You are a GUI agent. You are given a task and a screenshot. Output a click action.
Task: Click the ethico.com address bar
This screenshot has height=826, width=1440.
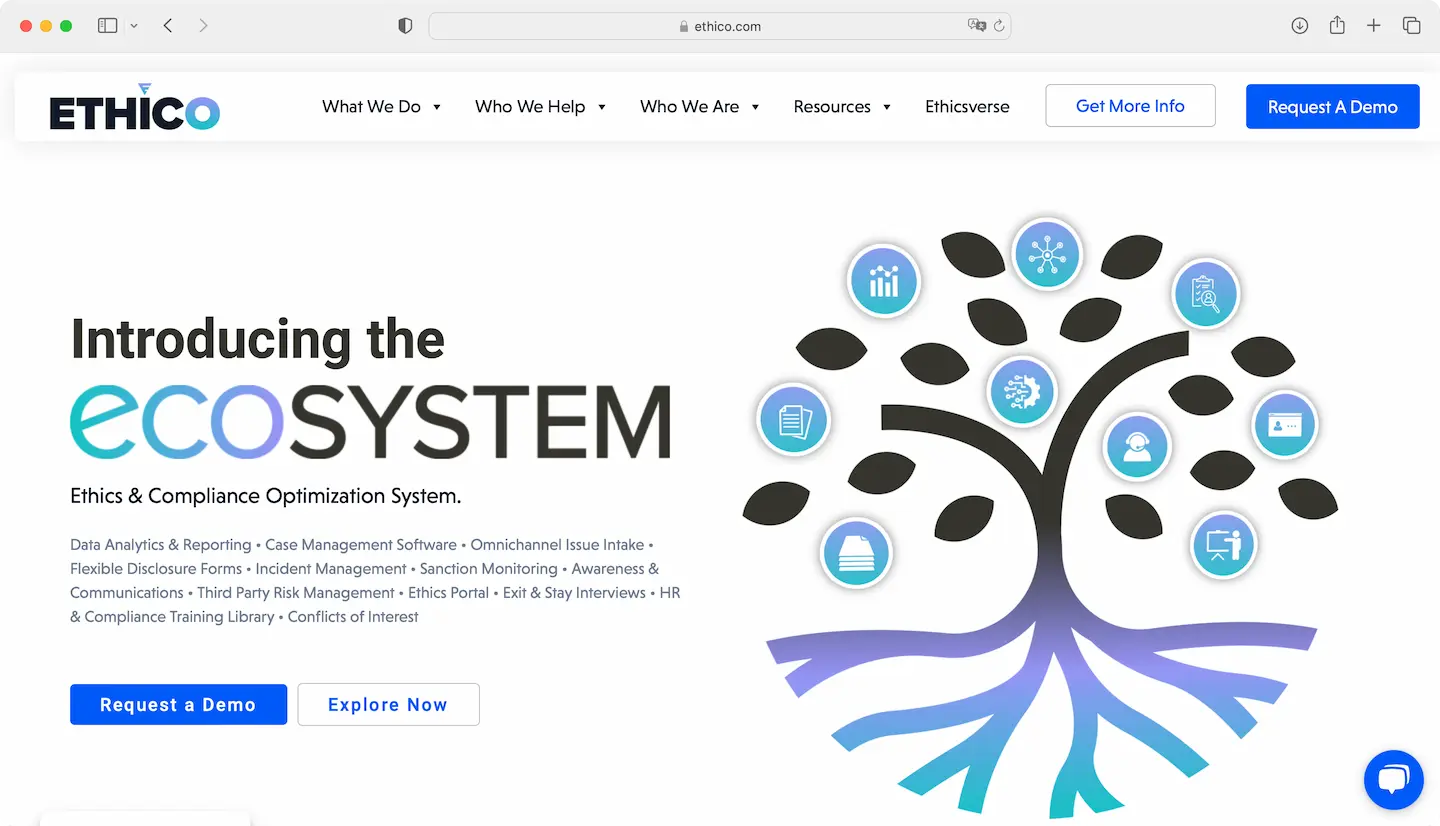click(719, 26)
